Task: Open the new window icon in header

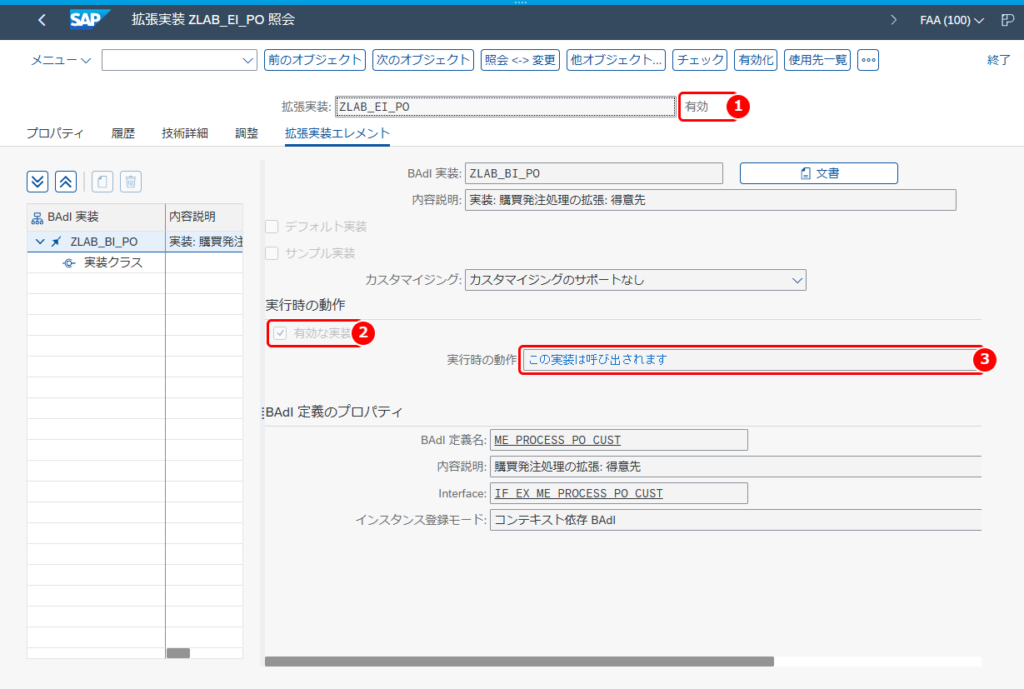Action: click(x=1008, y=20)
